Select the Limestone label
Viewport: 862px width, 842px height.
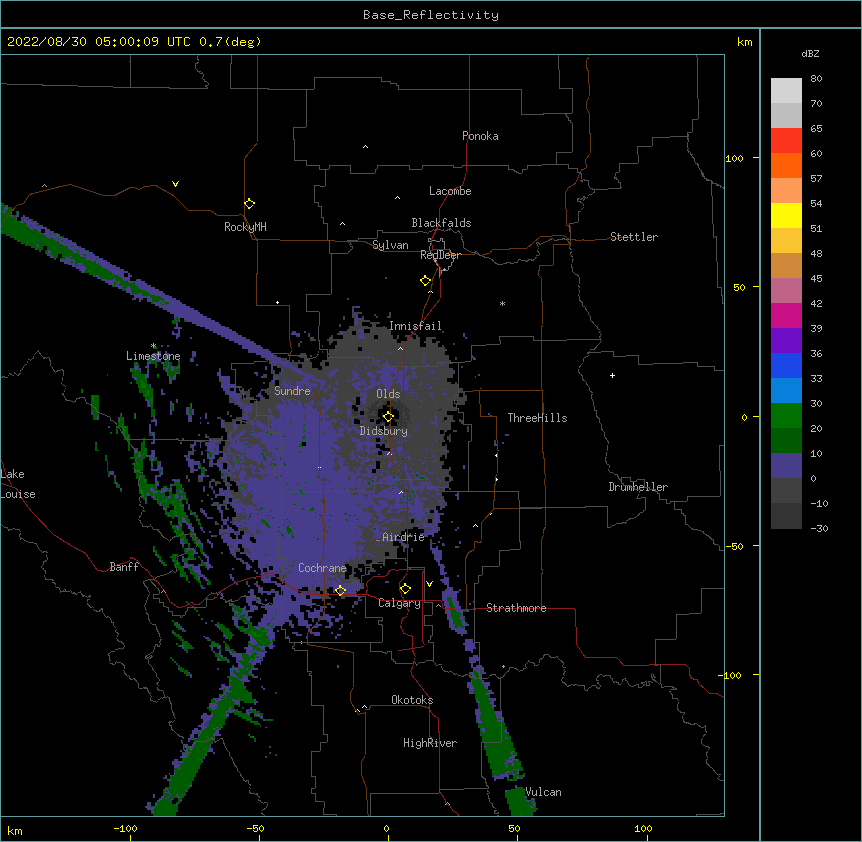point(153,356)
